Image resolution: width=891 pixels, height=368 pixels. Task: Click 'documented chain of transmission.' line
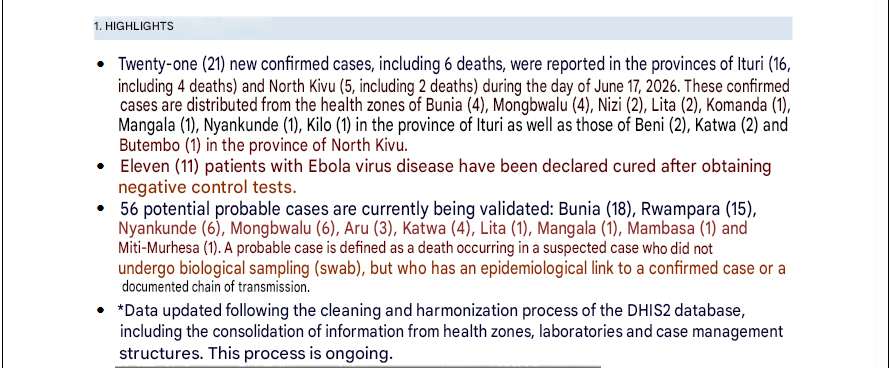tap(216, 287)
